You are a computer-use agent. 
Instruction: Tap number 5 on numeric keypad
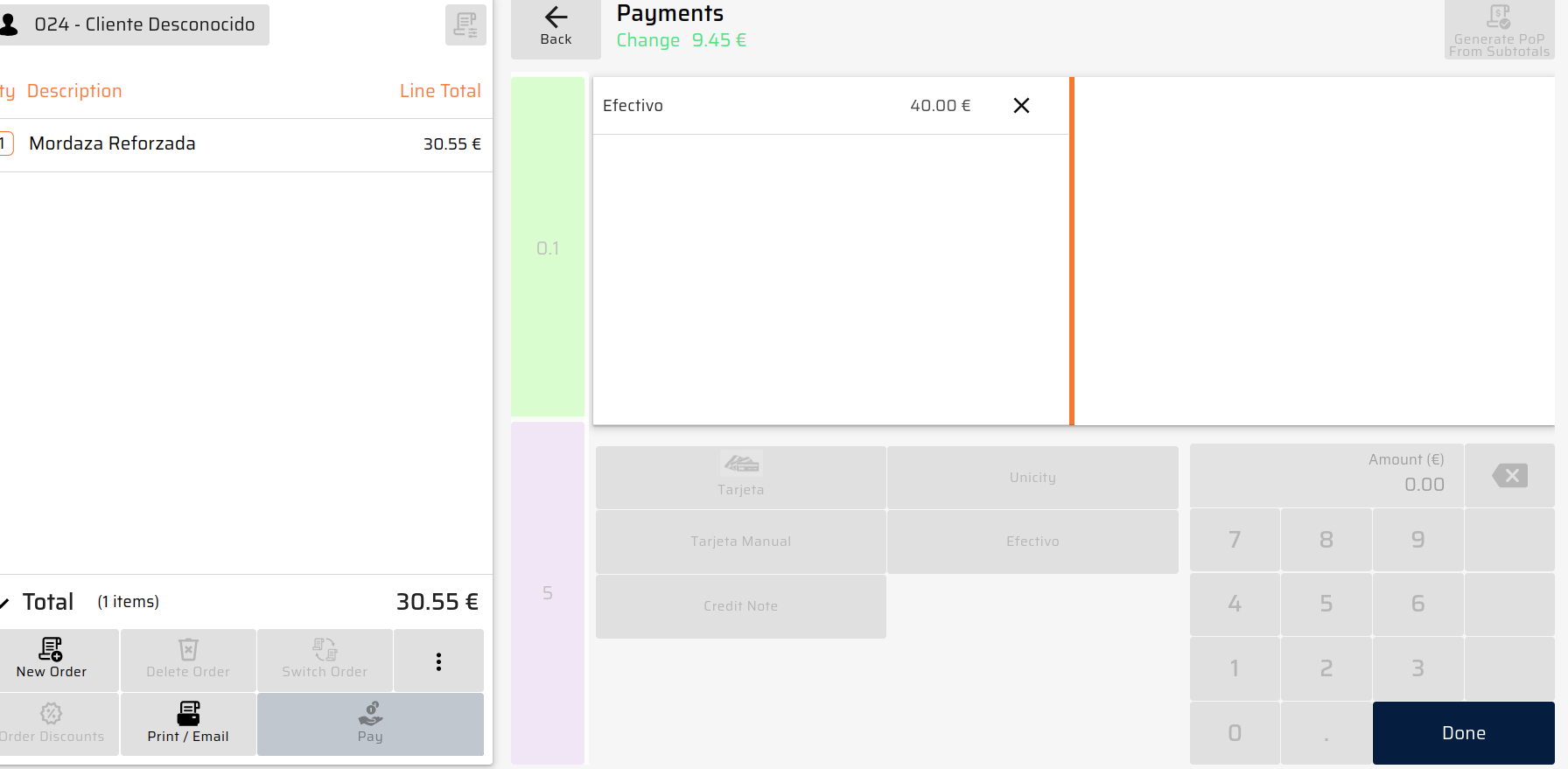(1326, 604)
